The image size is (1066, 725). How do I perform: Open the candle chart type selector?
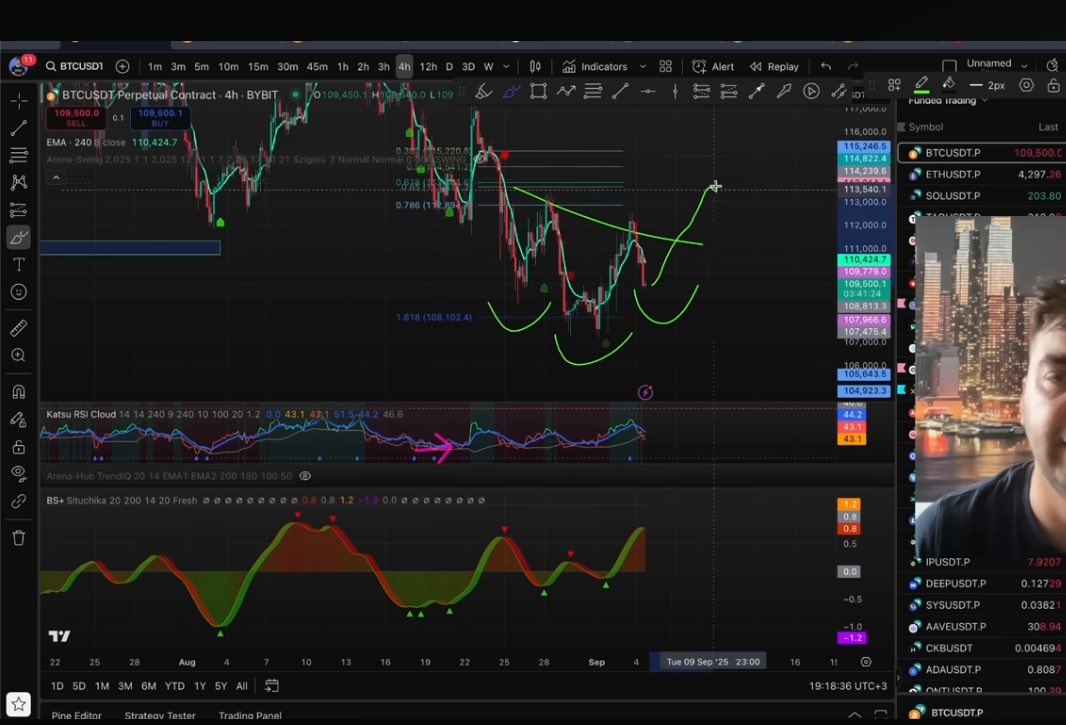(x=535, y=67)
